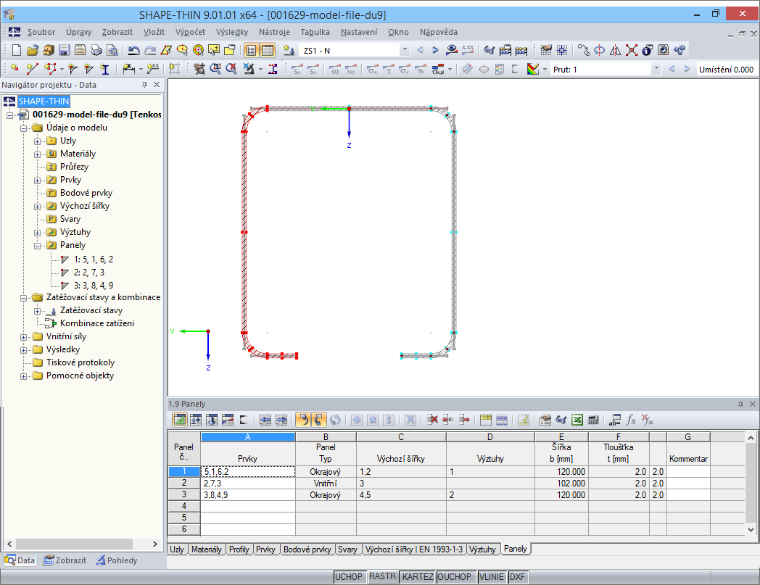Click the save-as cabinet icon

click(48, 50)
